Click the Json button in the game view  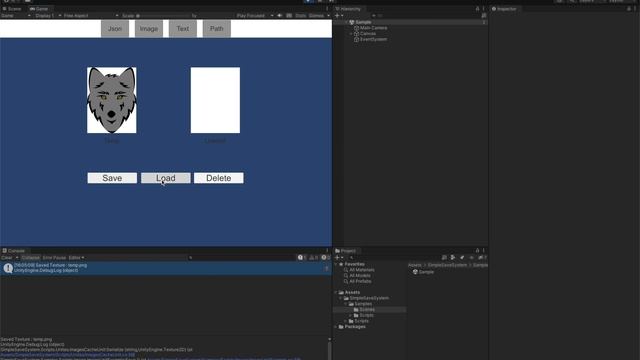click(x=115, y=29)
